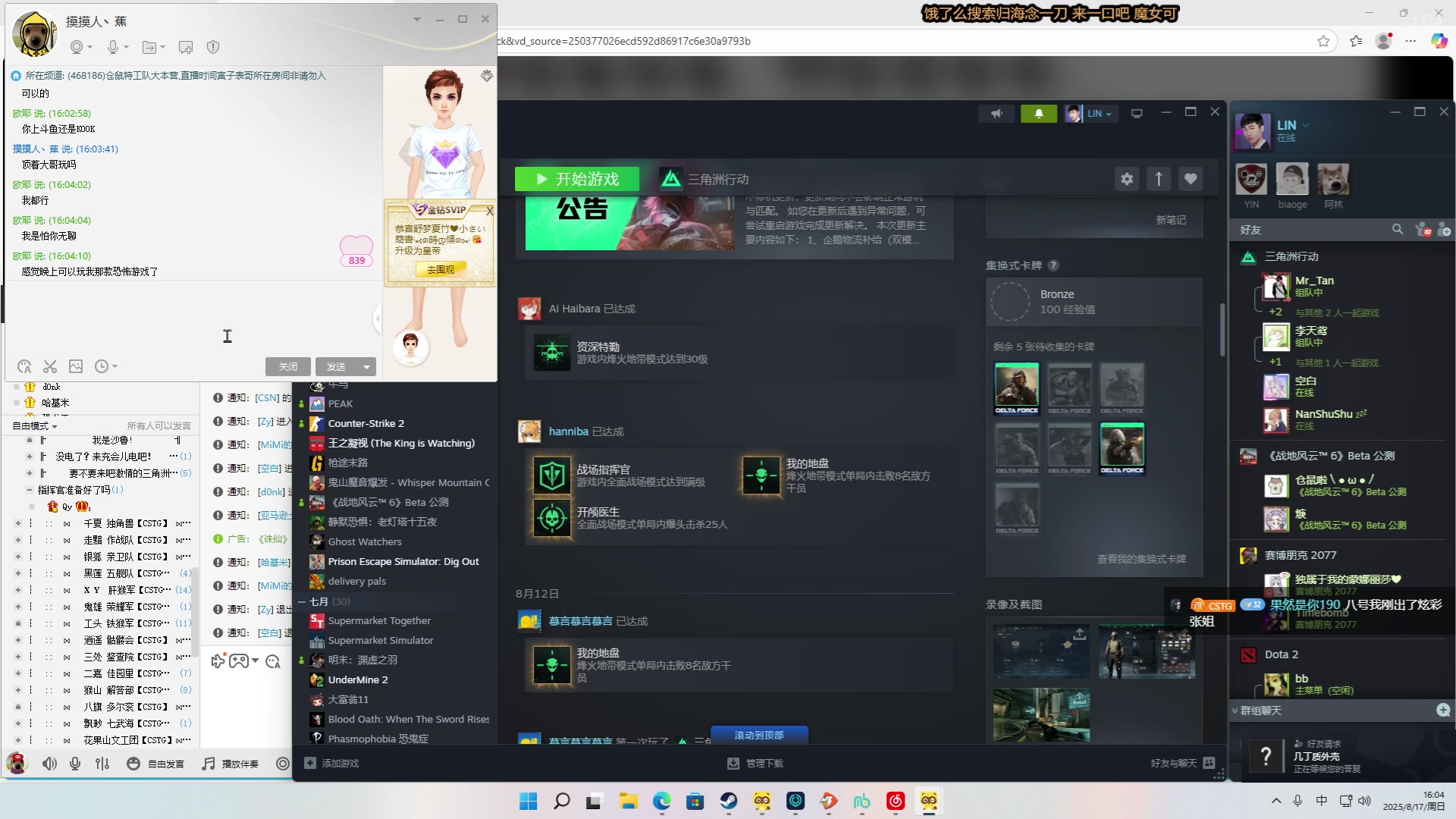Collapse the 指挥官准备好了吗 channel

point(30,490)
